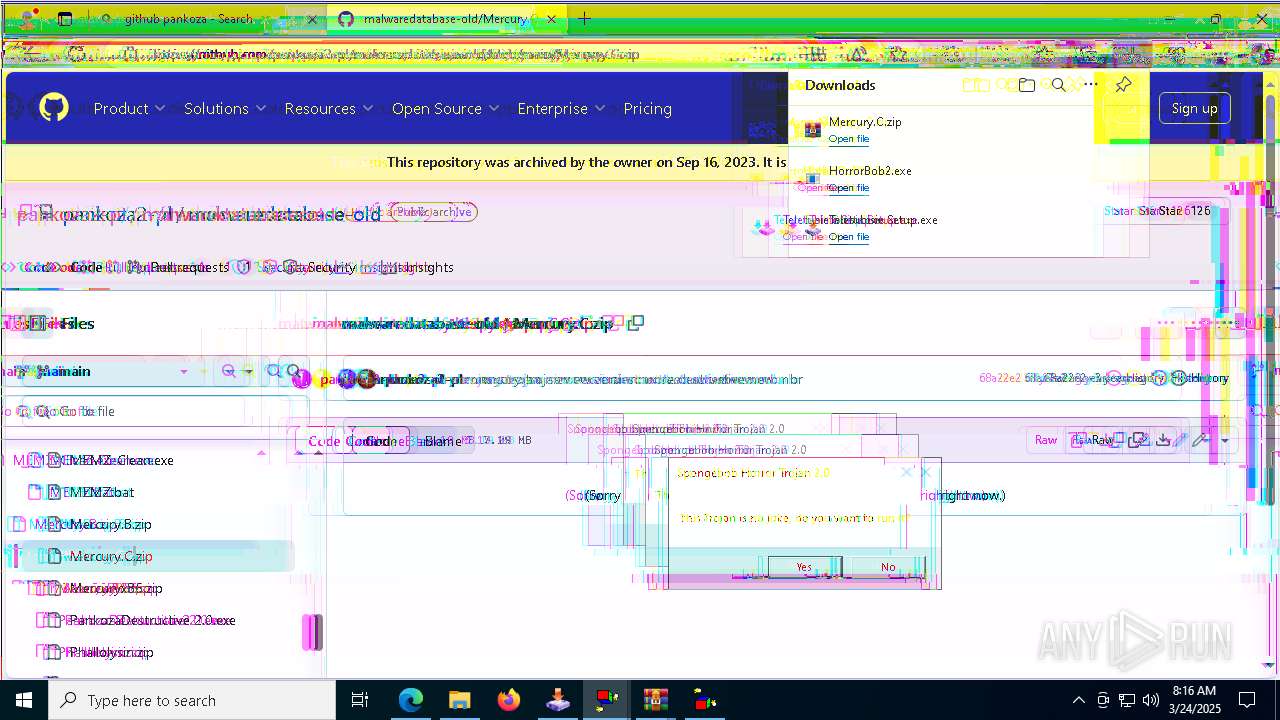Open the Pricing page

click(x=647, y=108)
